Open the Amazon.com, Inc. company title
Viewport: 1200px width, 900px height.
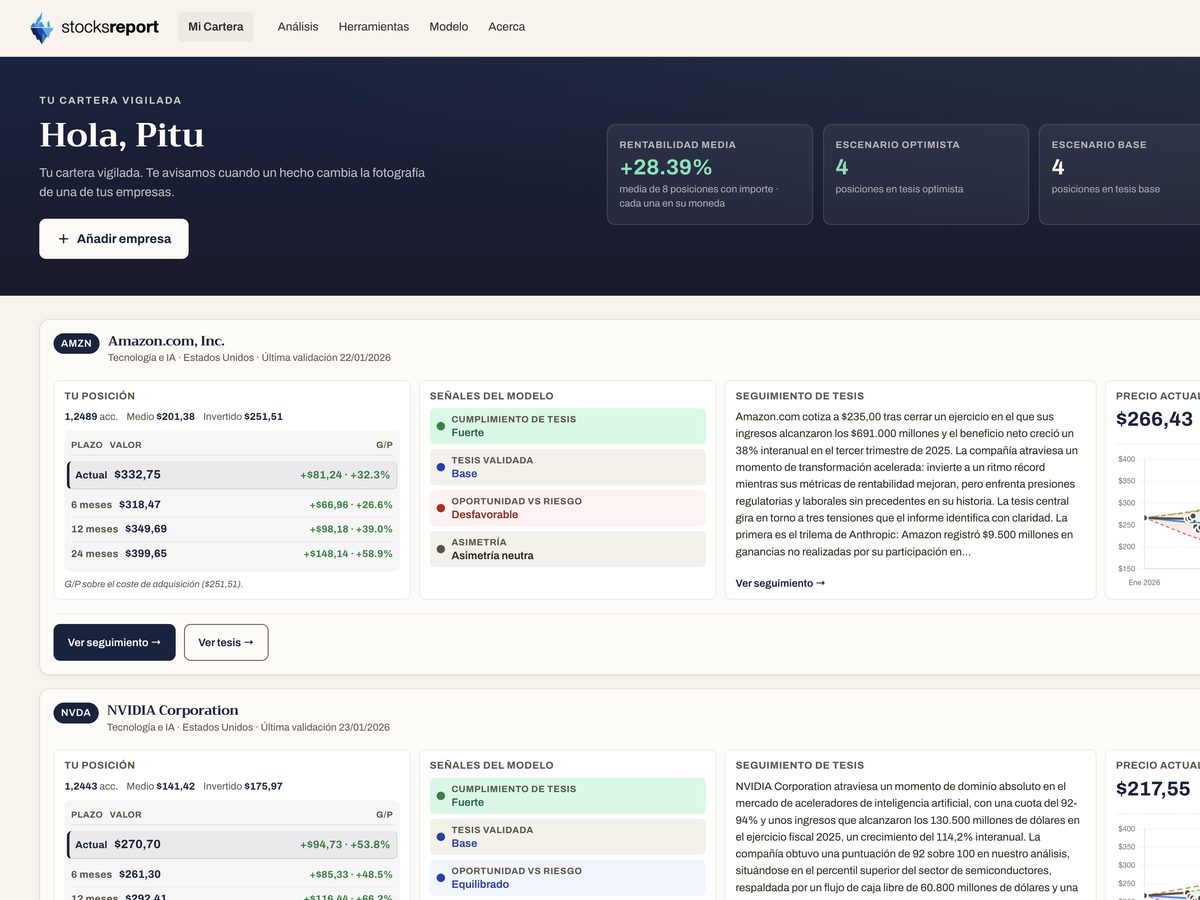click(166, 341)
